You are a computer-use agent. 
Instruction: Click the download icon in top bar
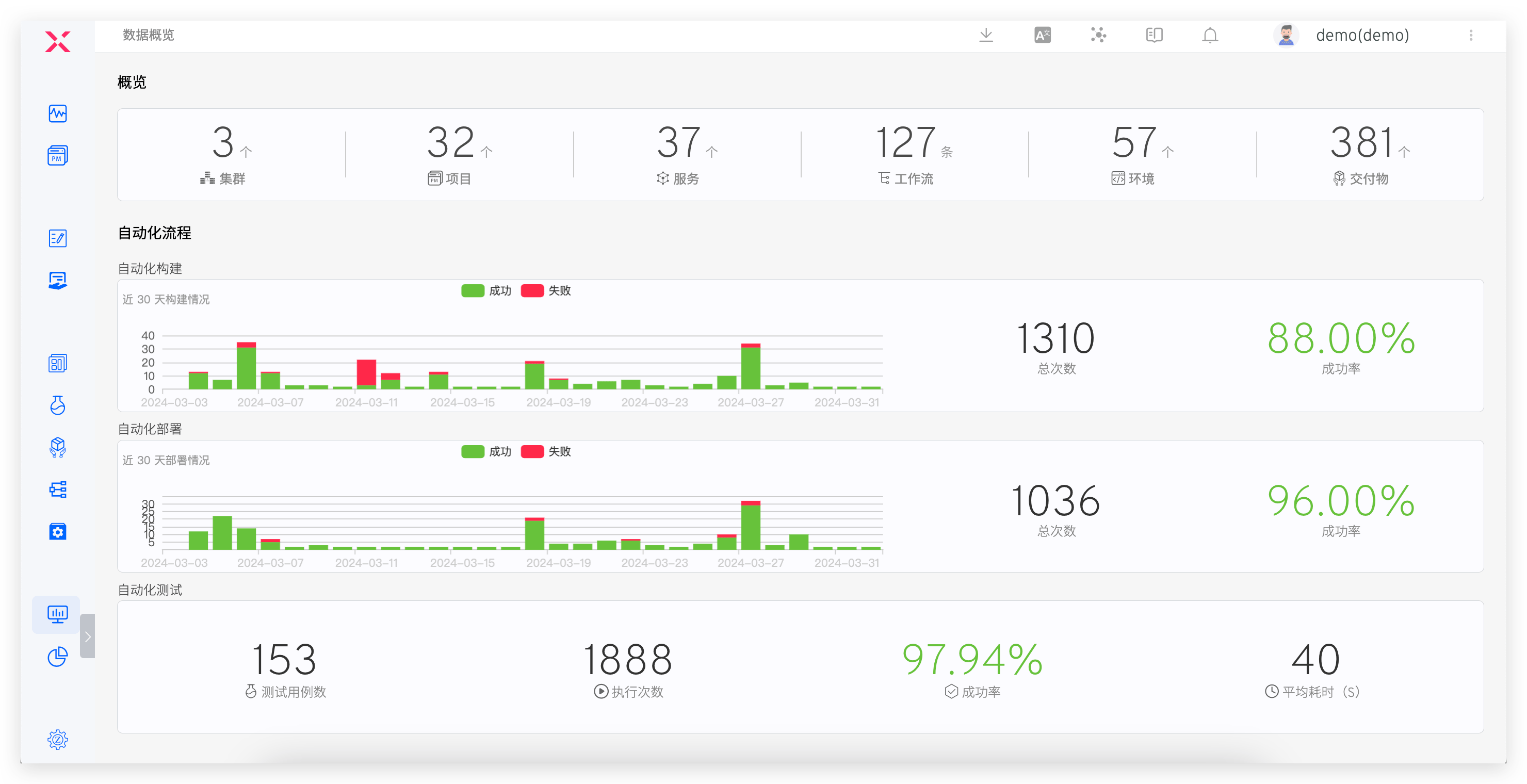[x=986, y=36]
